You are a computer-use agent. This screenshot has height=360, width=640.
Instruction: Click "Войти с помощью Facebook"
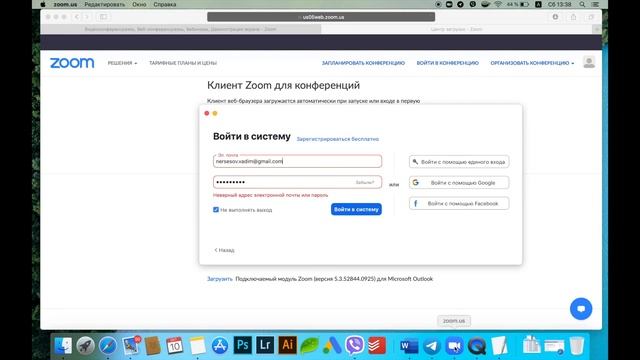[x=459, y=203]
